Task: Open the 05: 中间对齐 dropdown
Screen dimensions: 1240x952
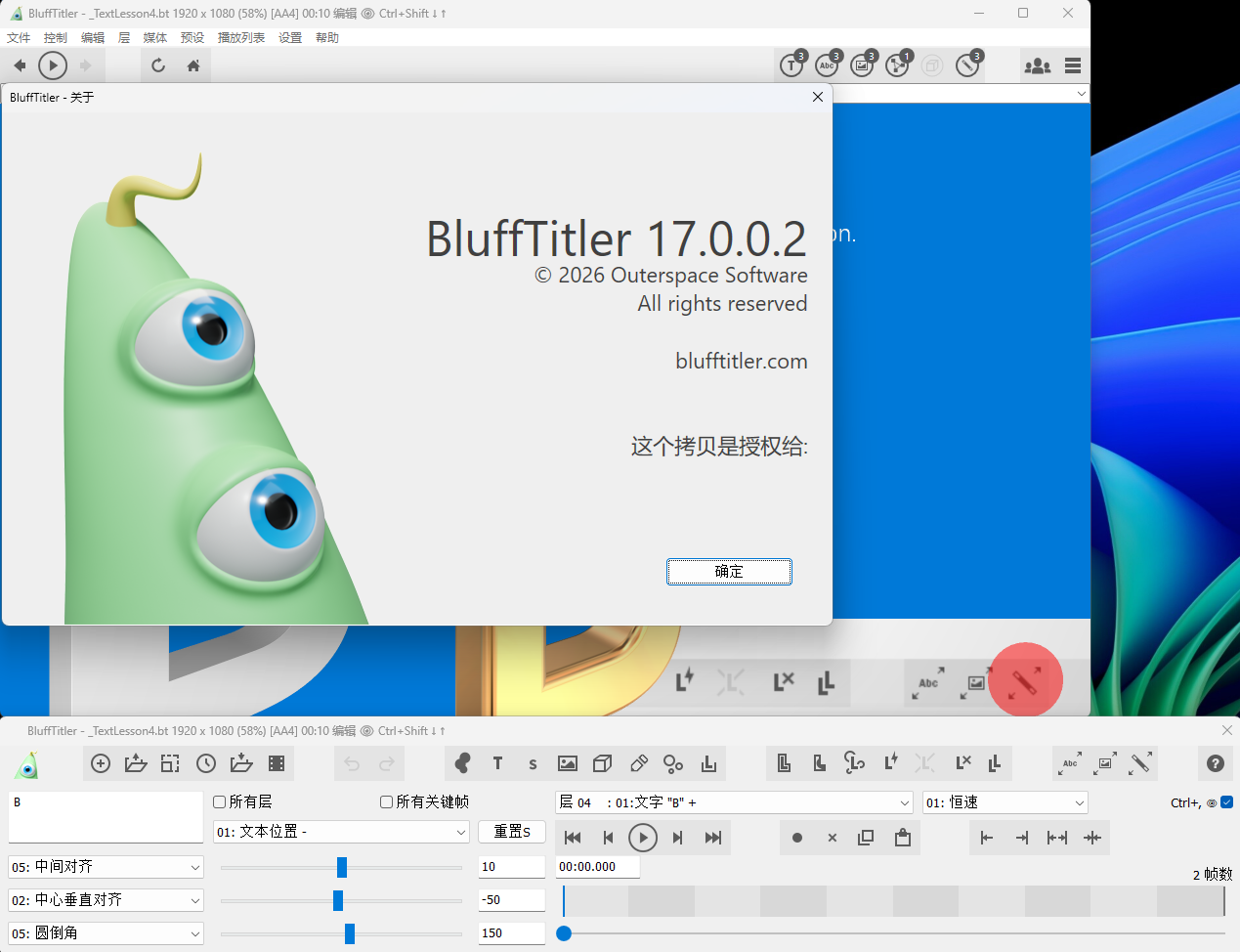Action: pos(106,867)
